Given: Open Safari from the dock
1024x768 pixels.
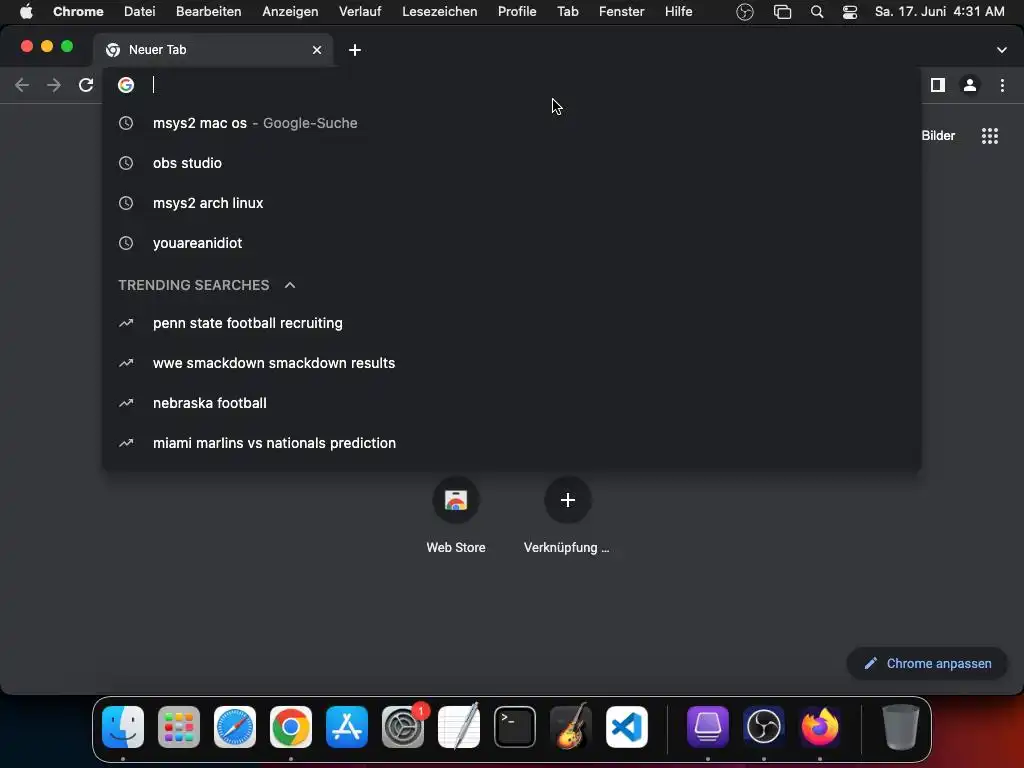Looking at the screenshot, I should coord(235,727).
